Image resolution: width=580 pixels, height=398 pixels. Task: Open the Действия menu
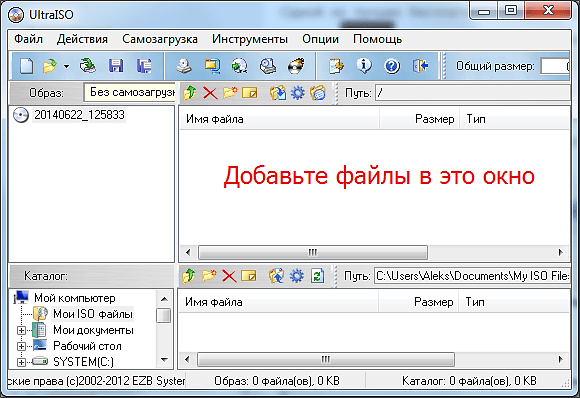click(x=82, y=39)
